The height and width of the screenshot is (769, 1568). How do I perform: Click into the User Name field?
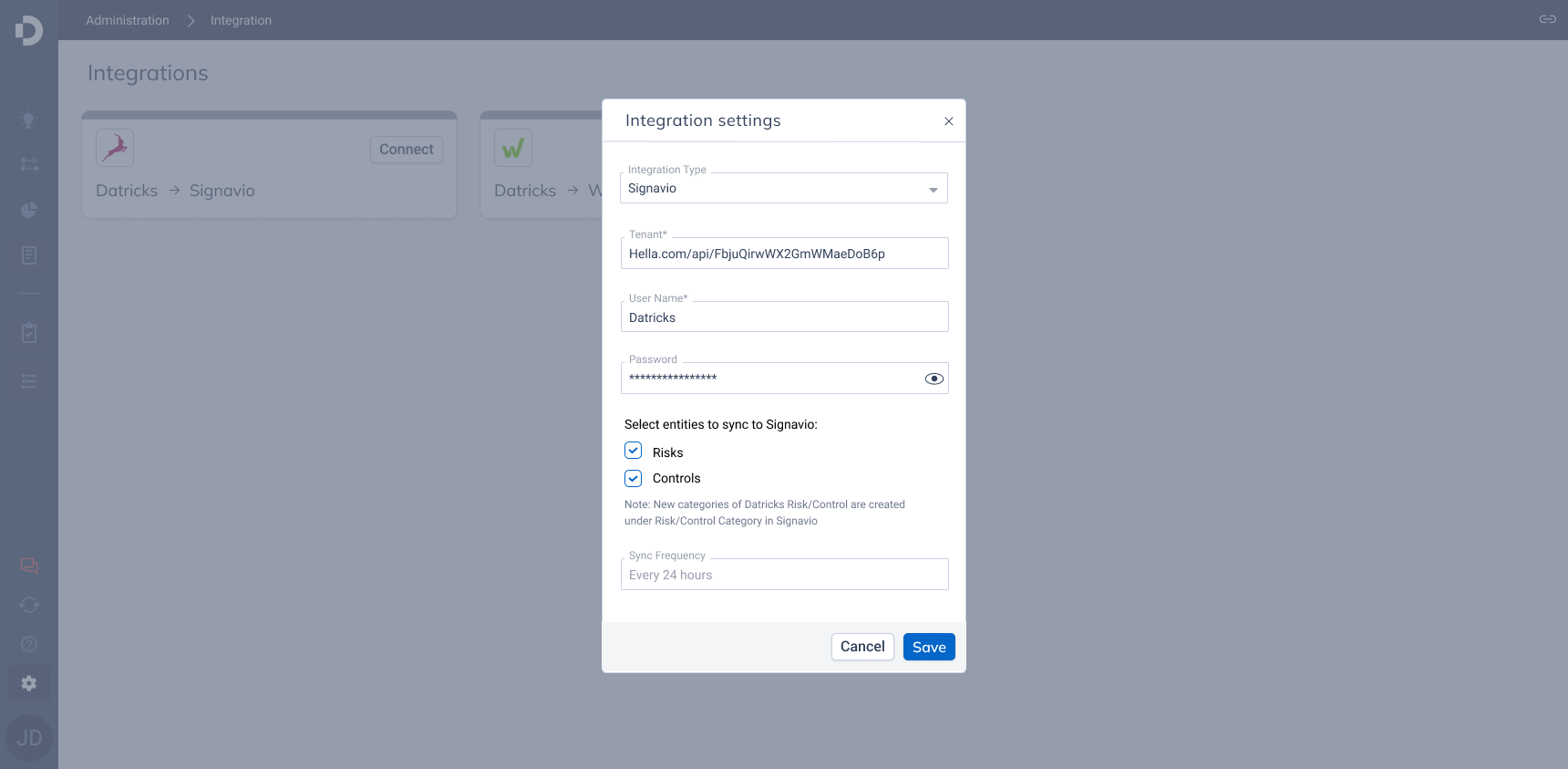pyautogui.click(x=785, y=317)
